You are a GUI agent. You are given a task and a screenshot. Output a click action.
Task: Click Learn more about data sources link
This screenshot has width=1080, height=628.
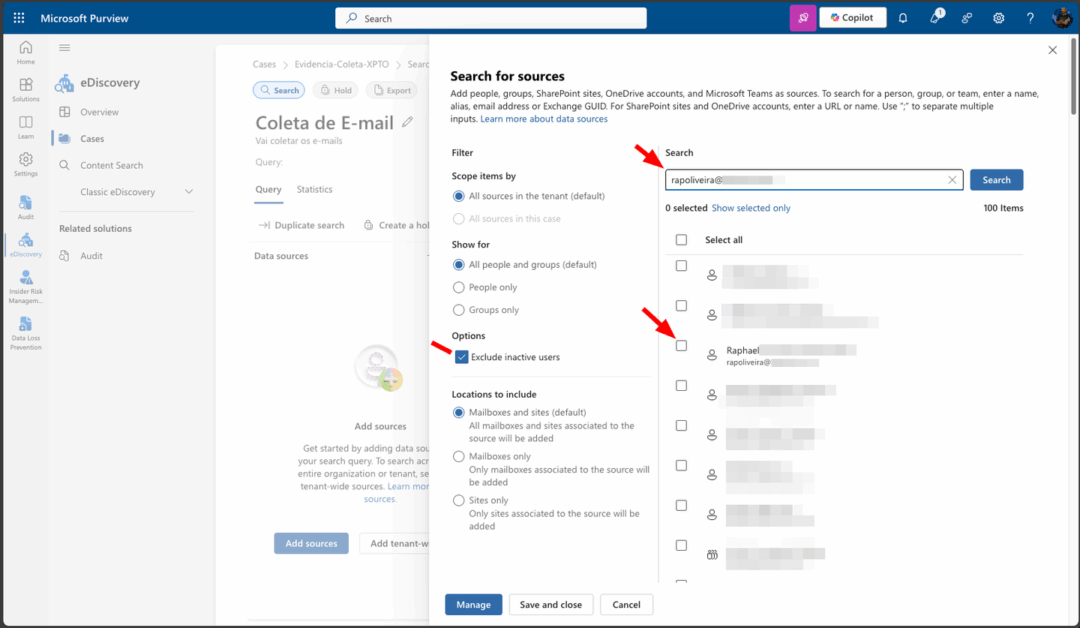pyautogui.click(x=543, y=119)
